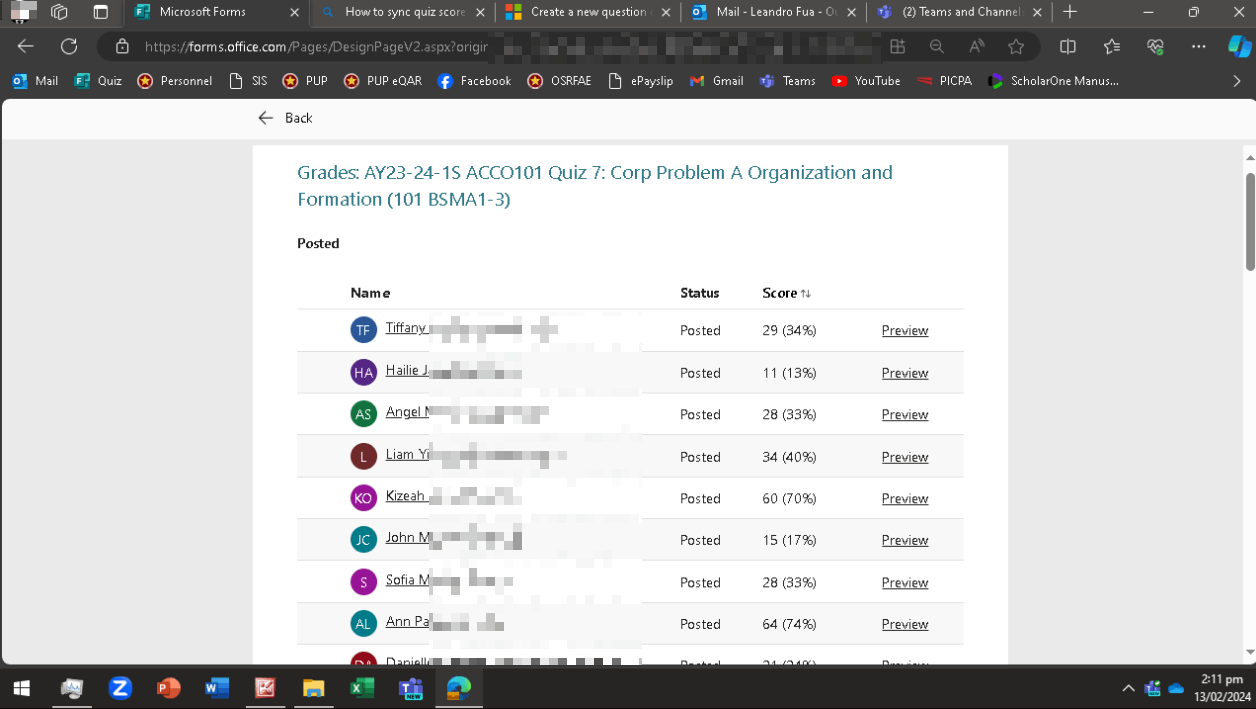Open the Facebook bookmark
The width and height of the screenshot is (1256, 709).
(475, 81)
